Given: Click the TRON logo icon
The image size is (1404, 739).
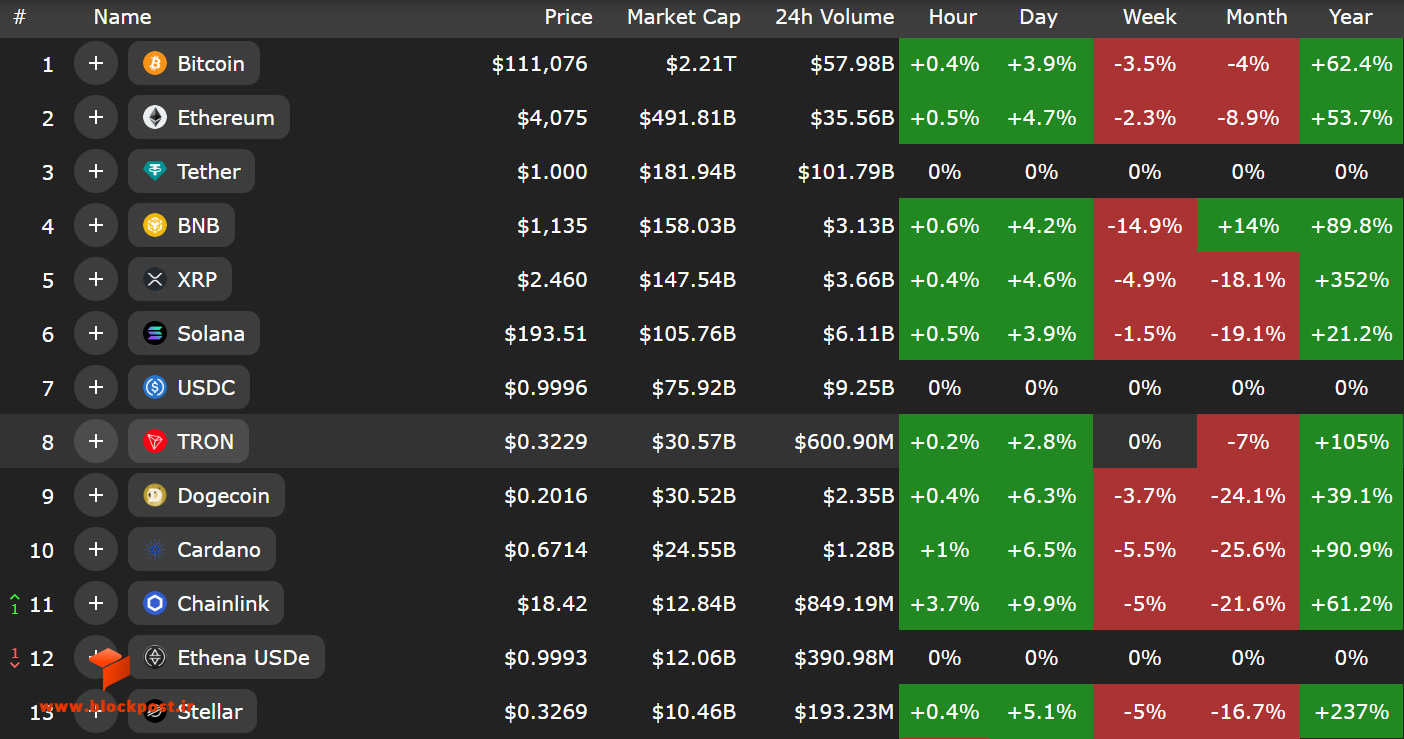Looking at the screenshot, I should pyautogui.click(x=154, y=442).
